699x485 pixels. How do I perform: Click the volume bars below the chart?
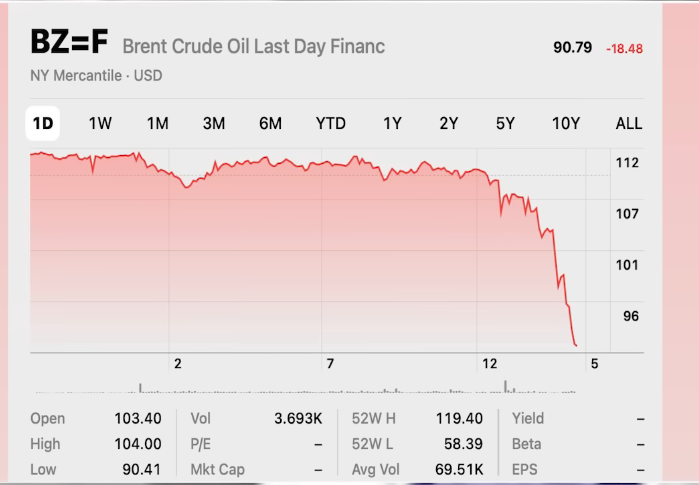(x=320, y=387)
